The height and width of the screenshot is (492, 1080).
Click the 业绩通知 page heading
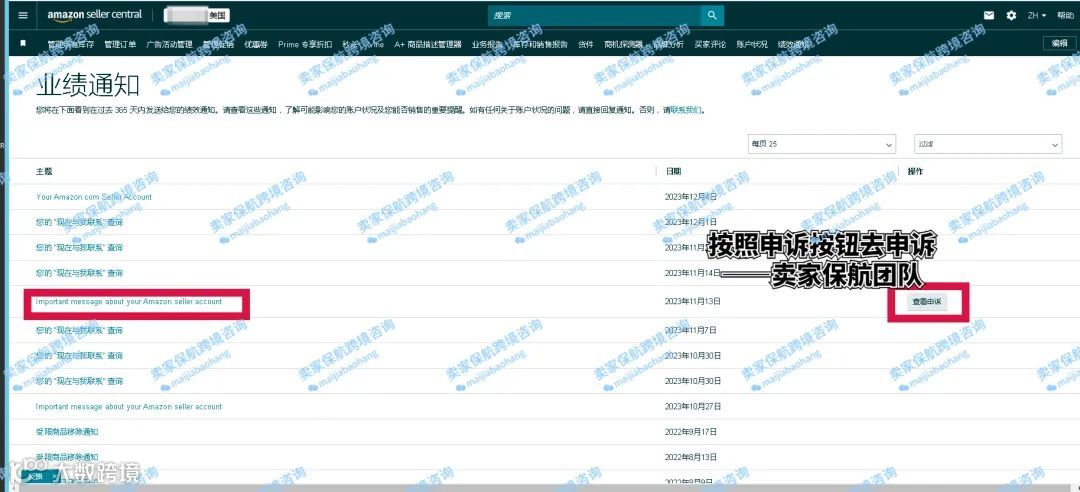tap(87, 85)
